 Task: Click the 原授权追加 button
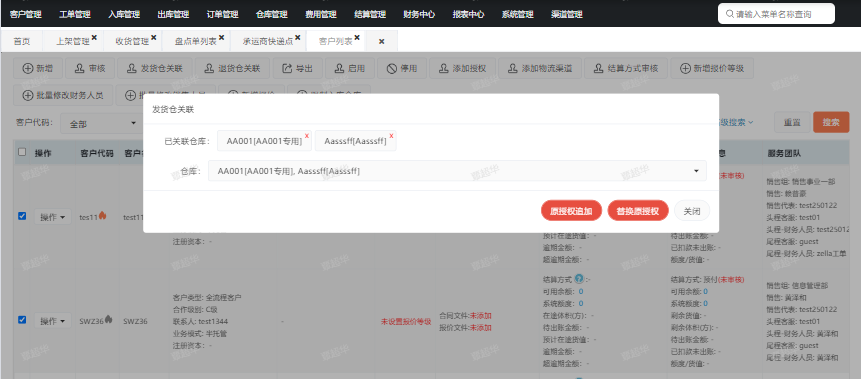pyautogui.click(x=572, y=211)
